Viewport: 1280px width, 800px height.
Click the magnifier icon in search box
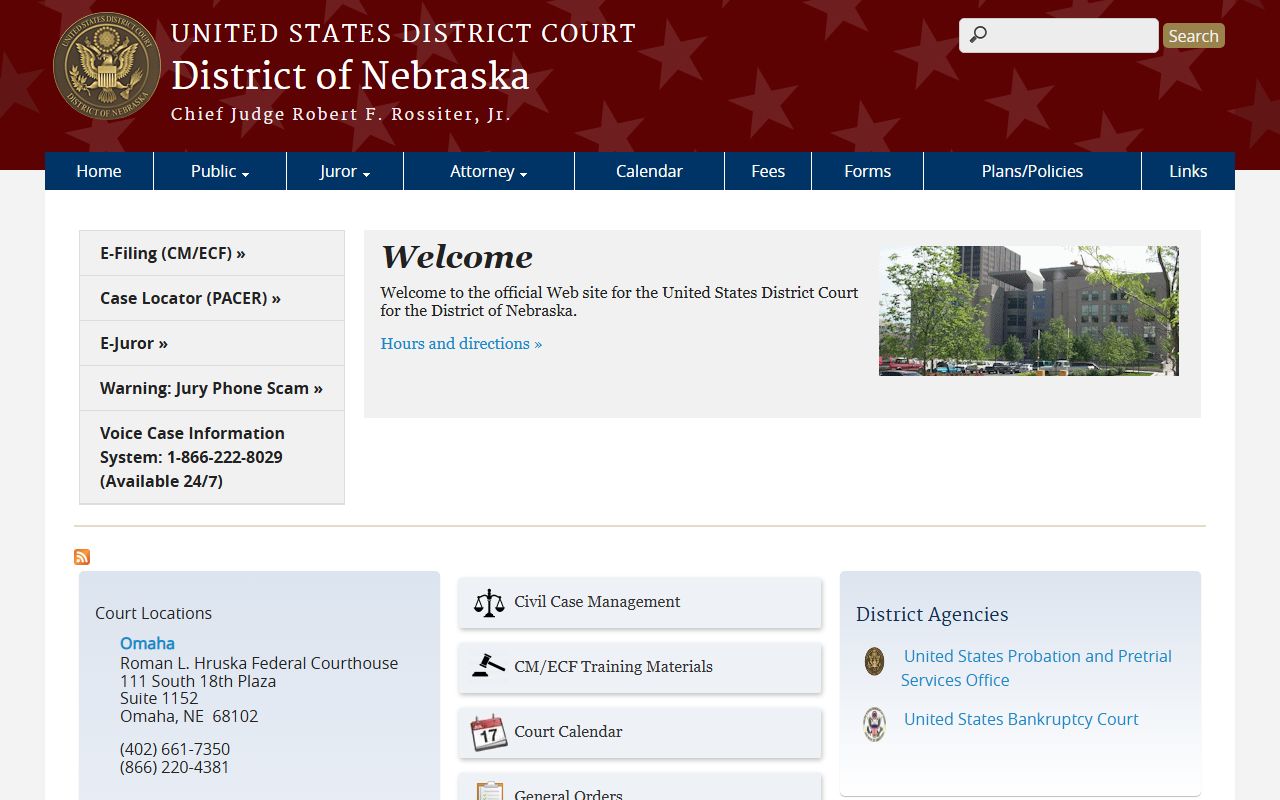(978, 35)
